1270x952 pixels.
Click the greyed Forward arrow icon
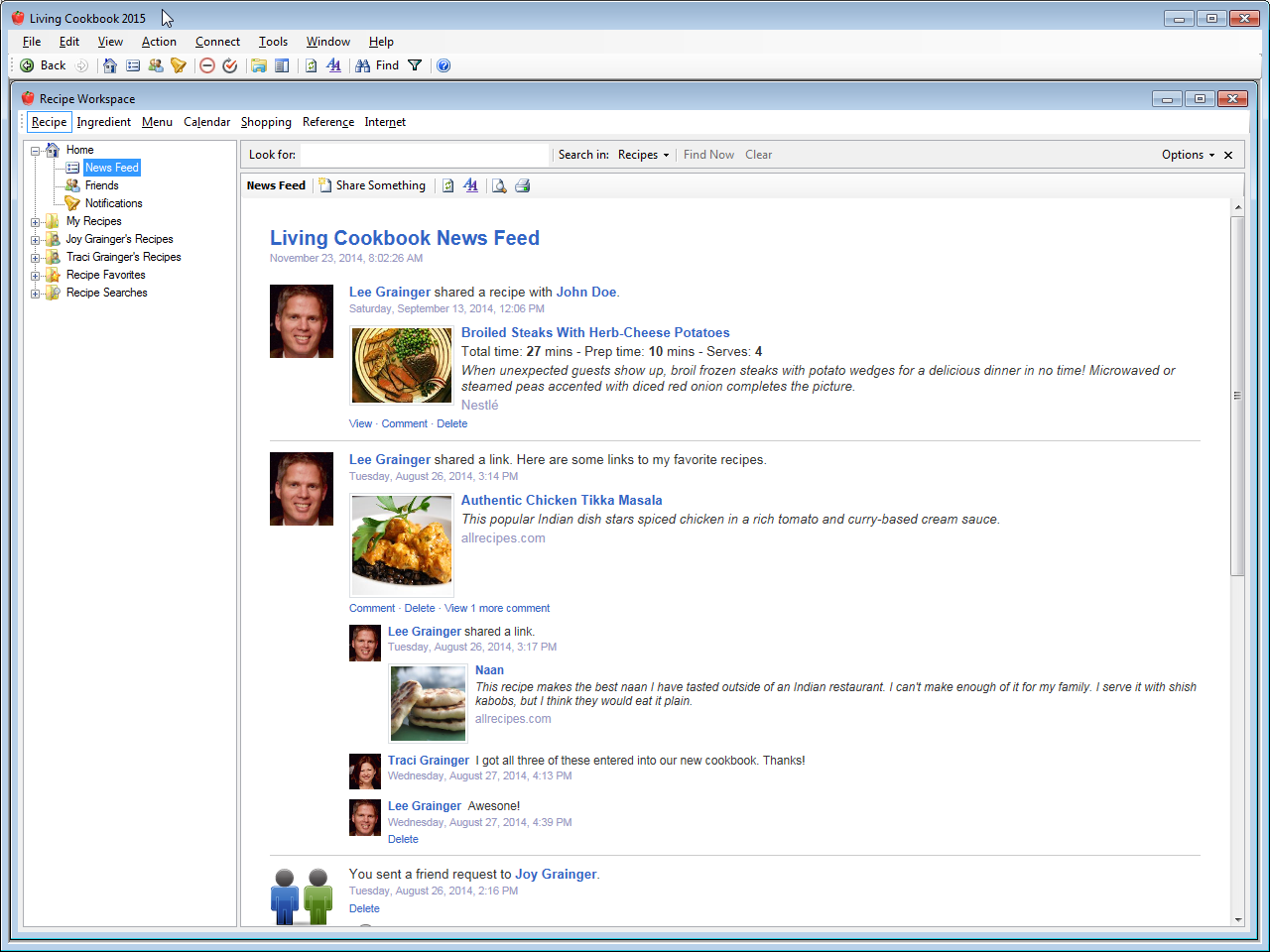point(82,65)
